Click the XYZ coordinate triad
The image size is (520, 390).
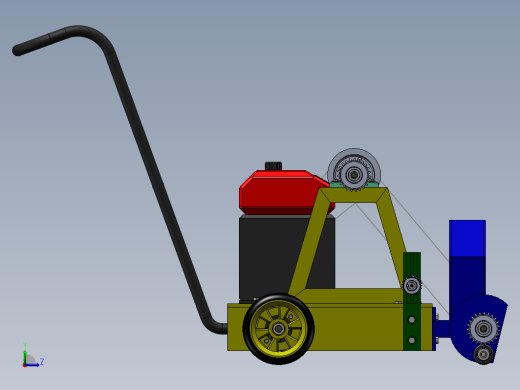click(x=33, y=355)
